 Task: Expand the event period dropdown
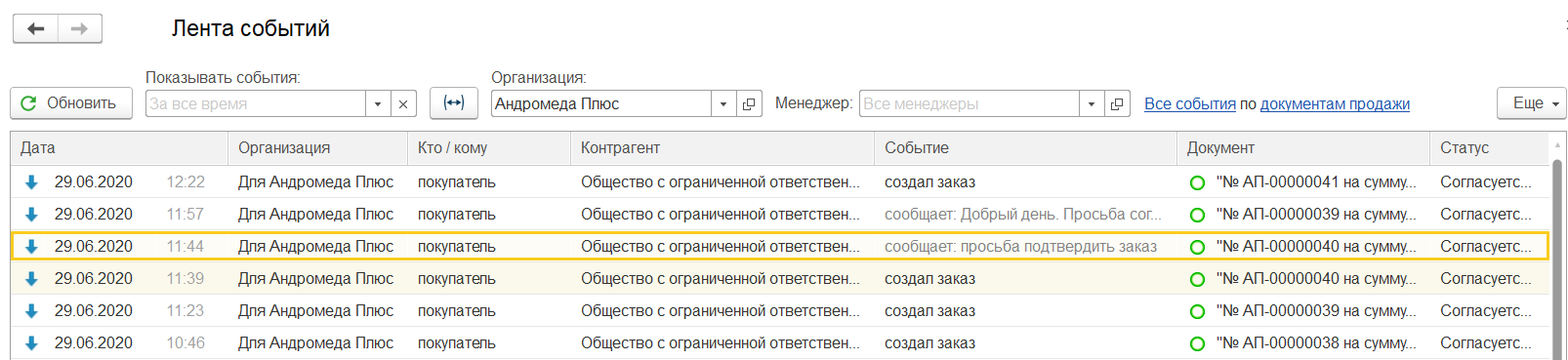coord(378,103)
